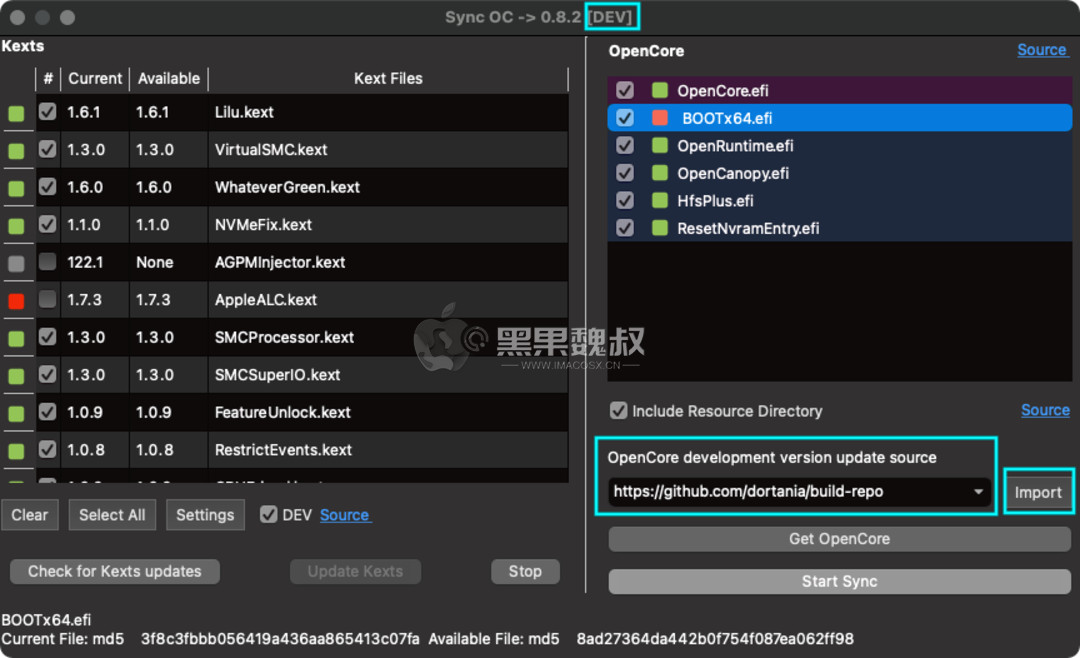The image size is (1080, 658).
Task: Click the green indicator next to ResetNvramEntry.efi
Action: [x=658, y=228]
